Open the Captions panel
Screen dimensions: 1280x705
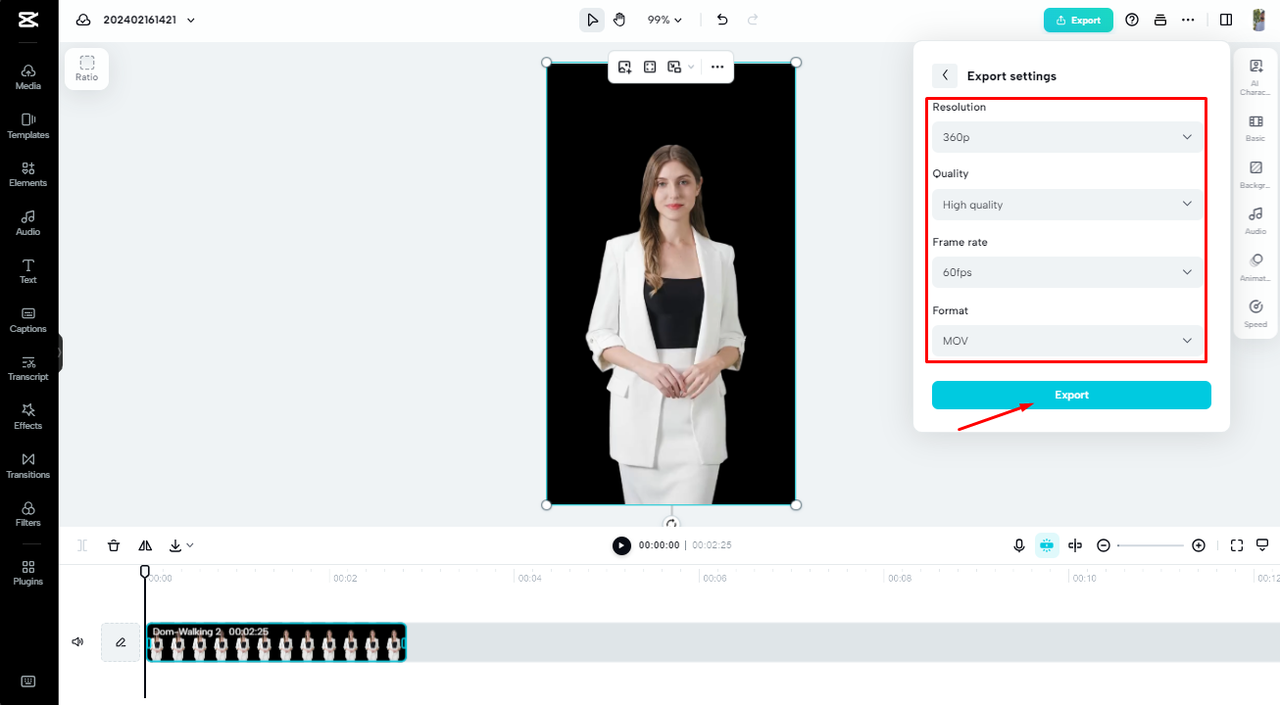[28, 320]
